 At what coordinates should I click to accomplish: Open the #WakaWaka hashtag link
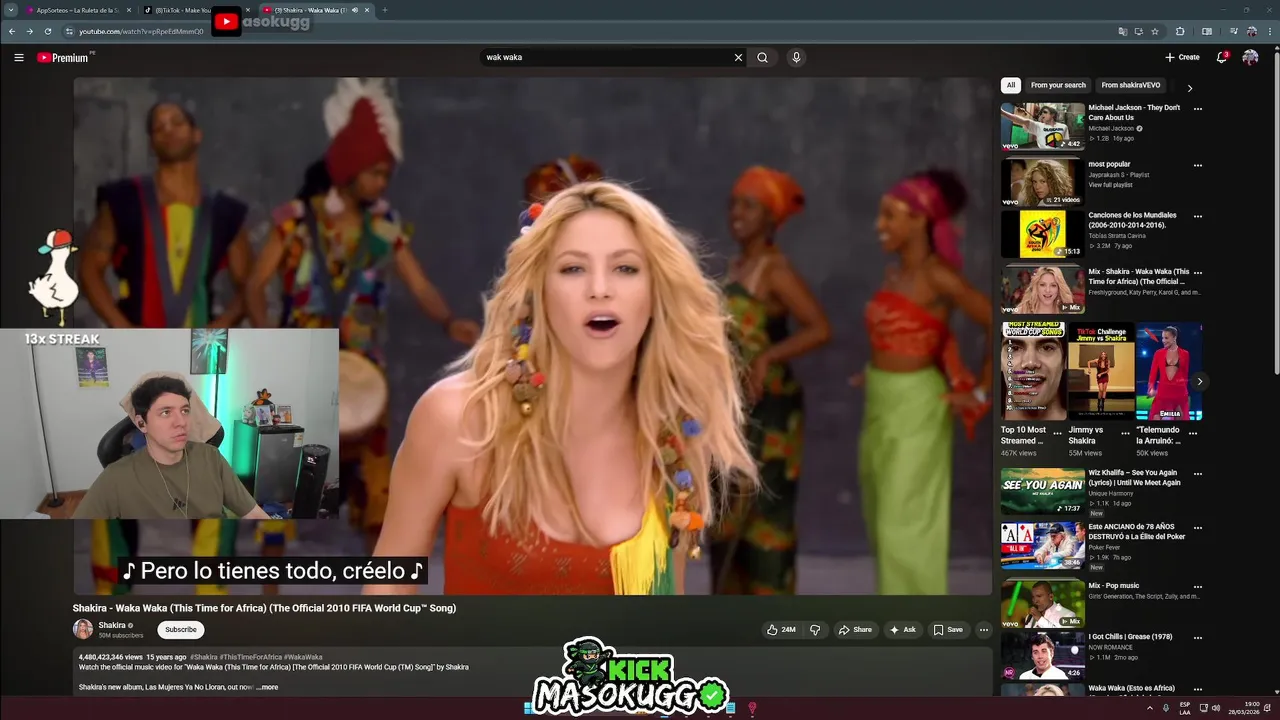point(303,657)
